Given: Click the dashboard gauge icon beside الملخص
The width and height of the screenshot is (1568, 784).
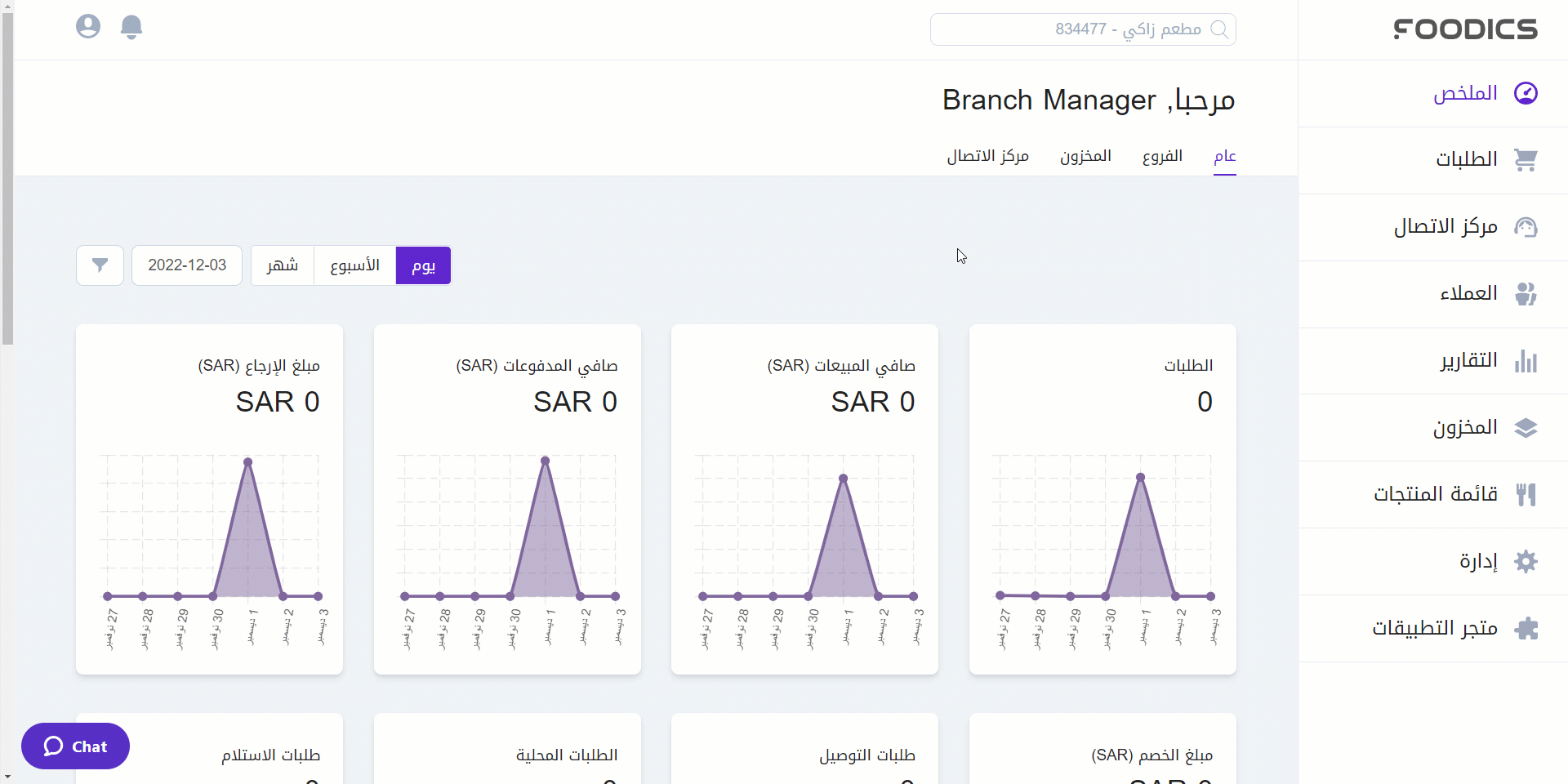Looking at the screenshot, I should coord(1526,93).
